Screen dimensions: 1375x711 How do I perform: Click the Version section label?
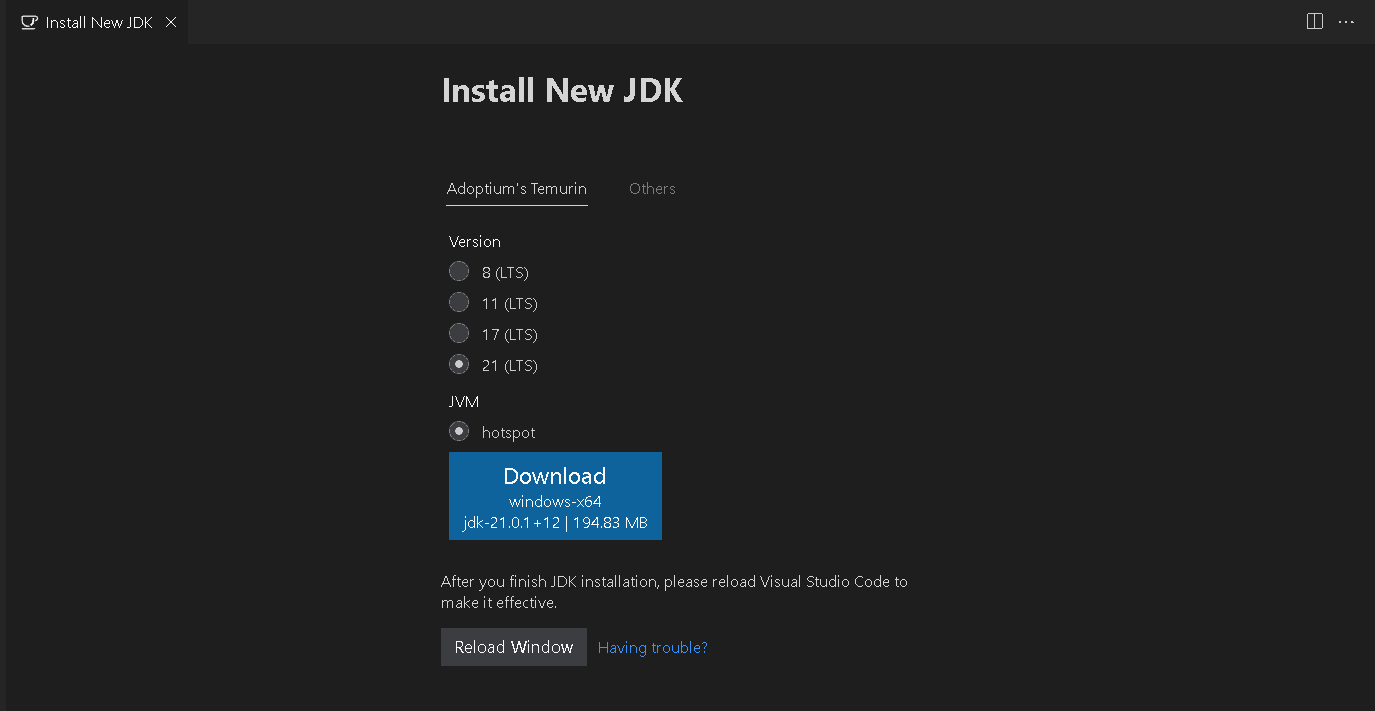click(x=475, y=242)
